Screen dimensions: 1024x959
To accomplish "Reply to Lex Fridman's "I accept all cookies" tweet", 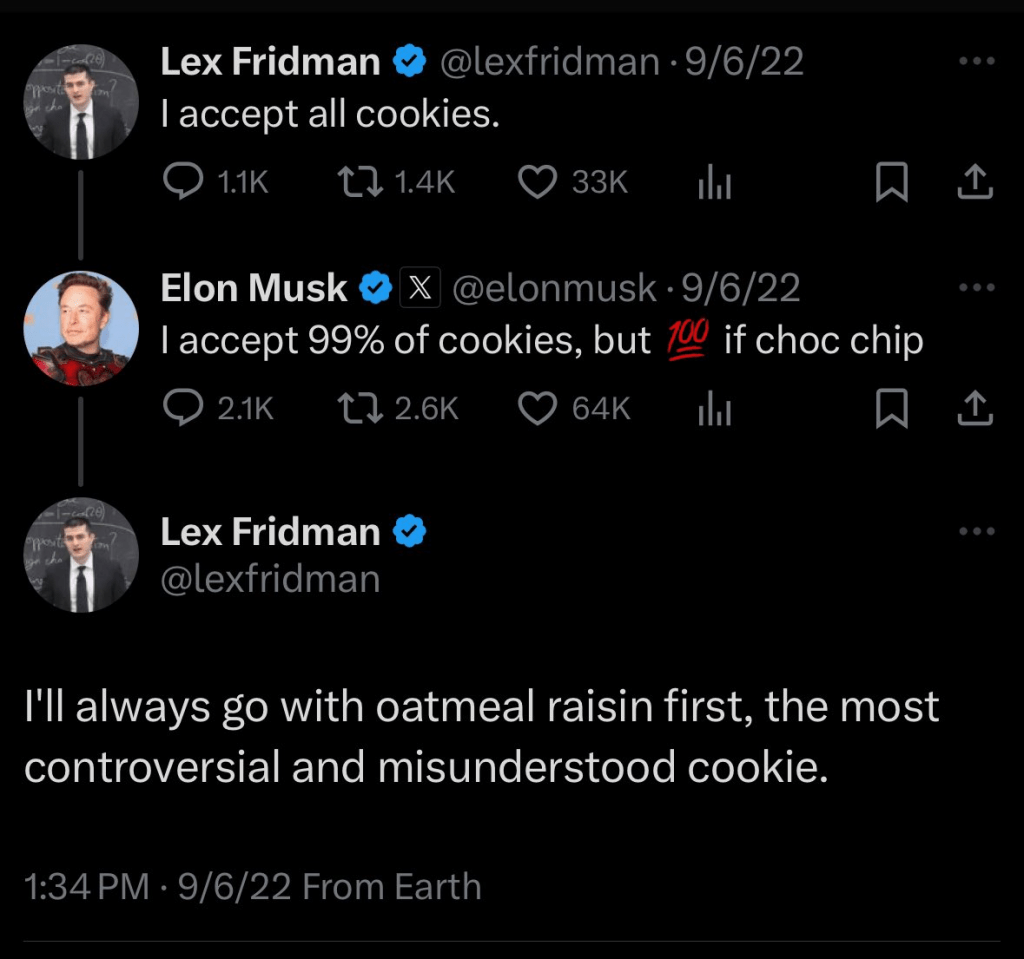I will click(182, 181).
